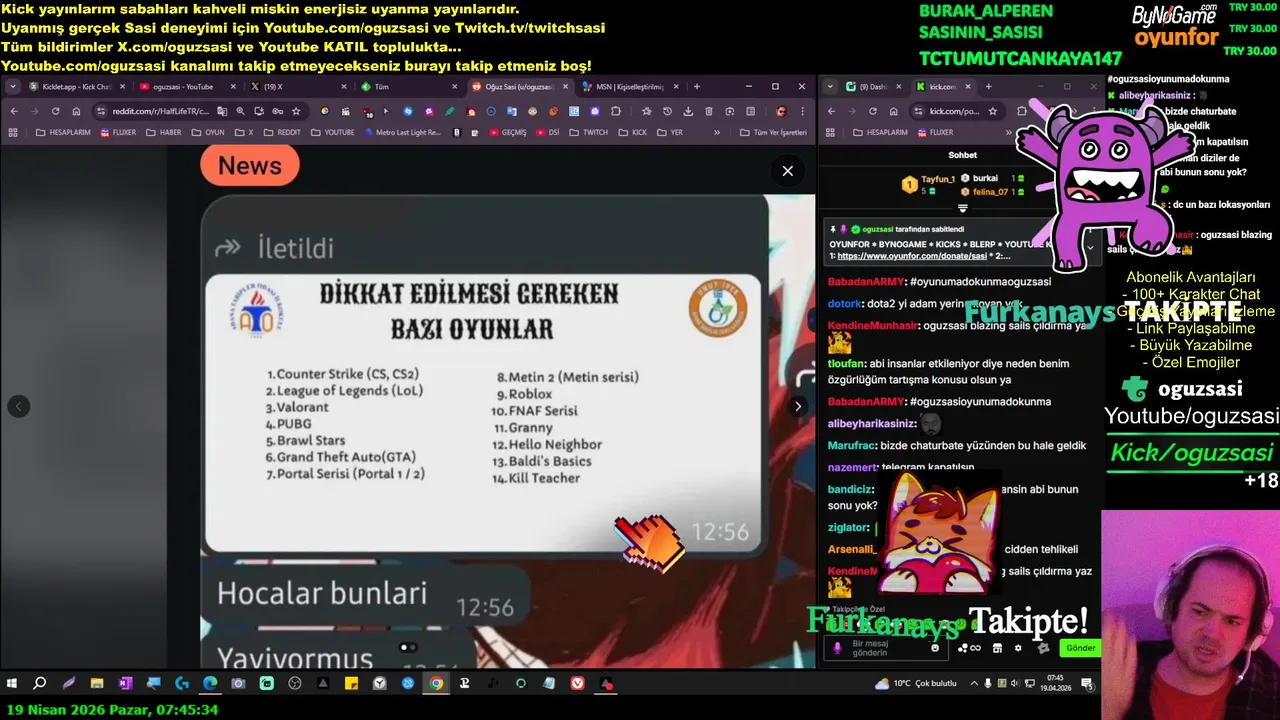
Task: Open Windows Start menu
Action: point(12,684)
